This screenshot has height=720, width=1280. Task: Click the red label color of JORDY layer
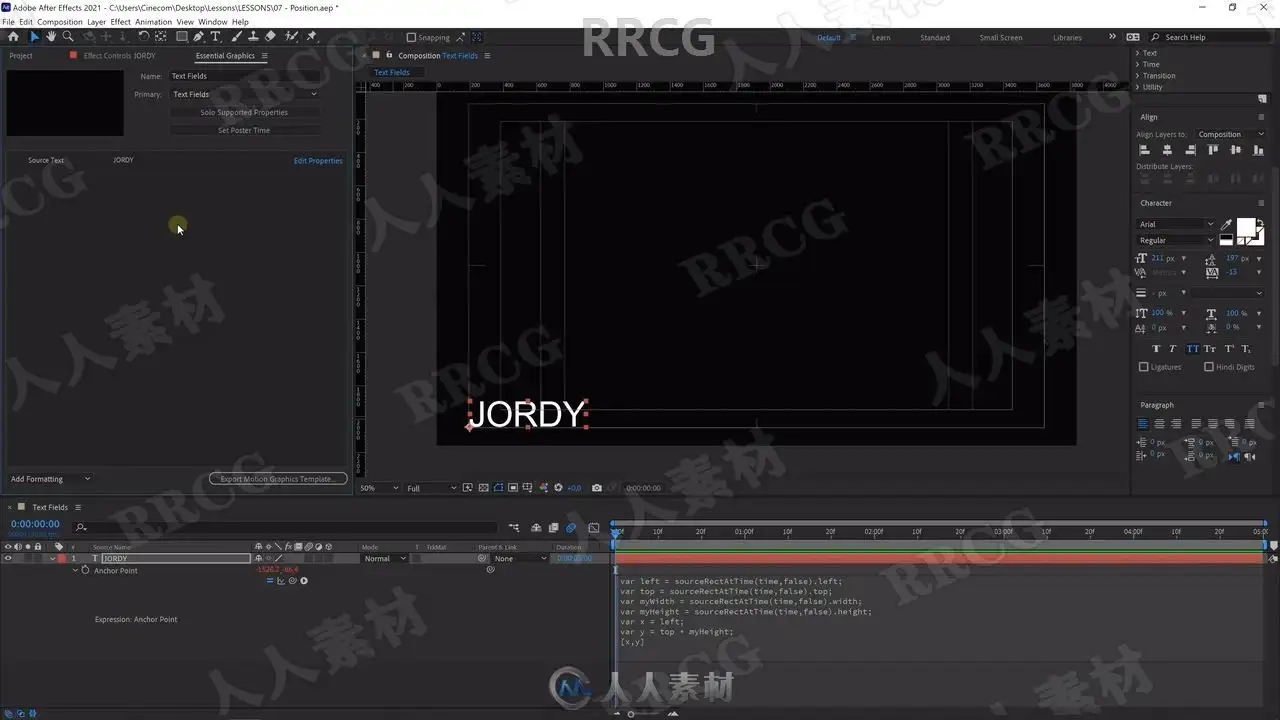61,558
